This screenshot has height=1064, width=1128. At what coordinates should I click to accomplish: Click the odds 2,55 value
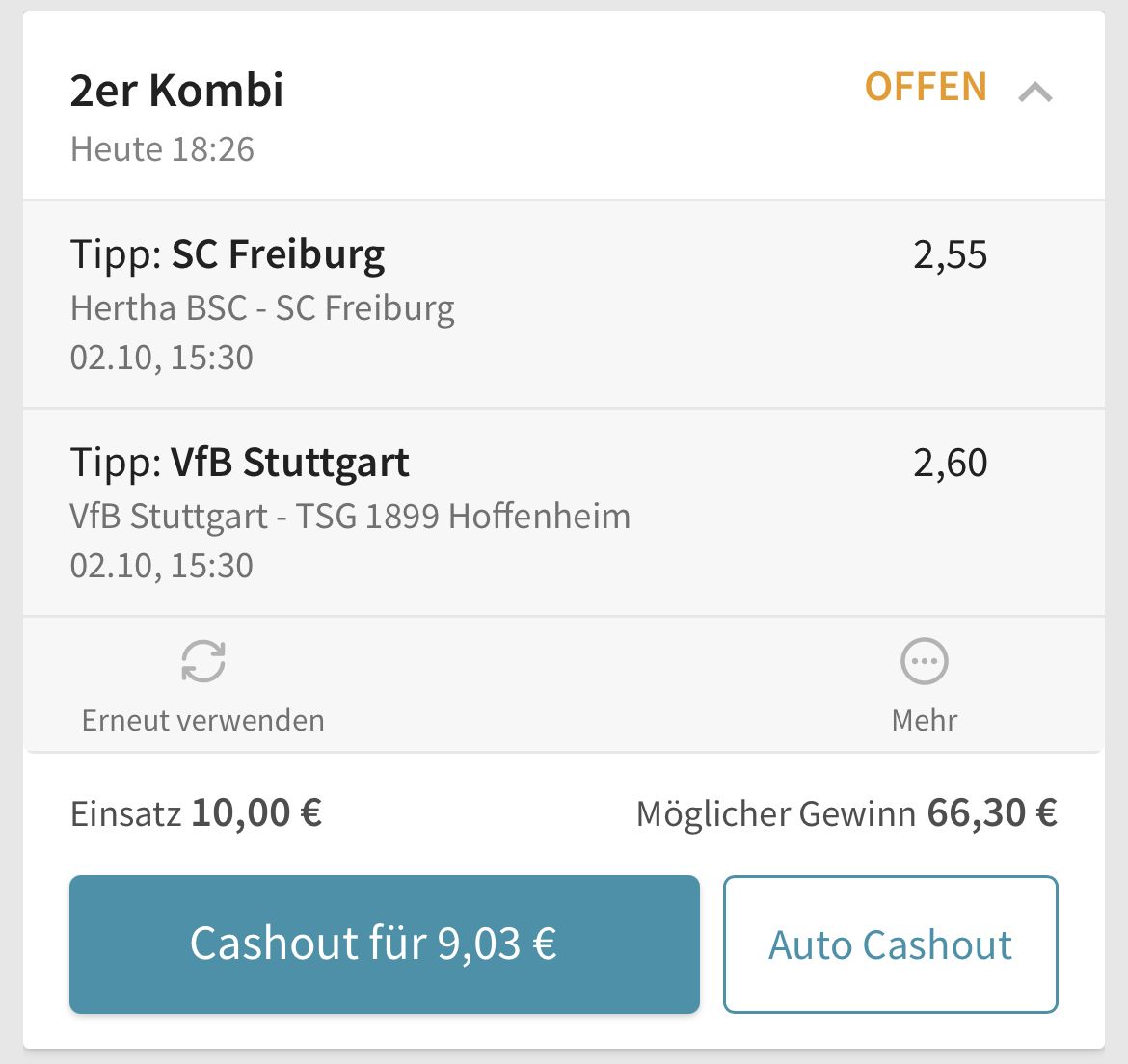click(951, 255)
